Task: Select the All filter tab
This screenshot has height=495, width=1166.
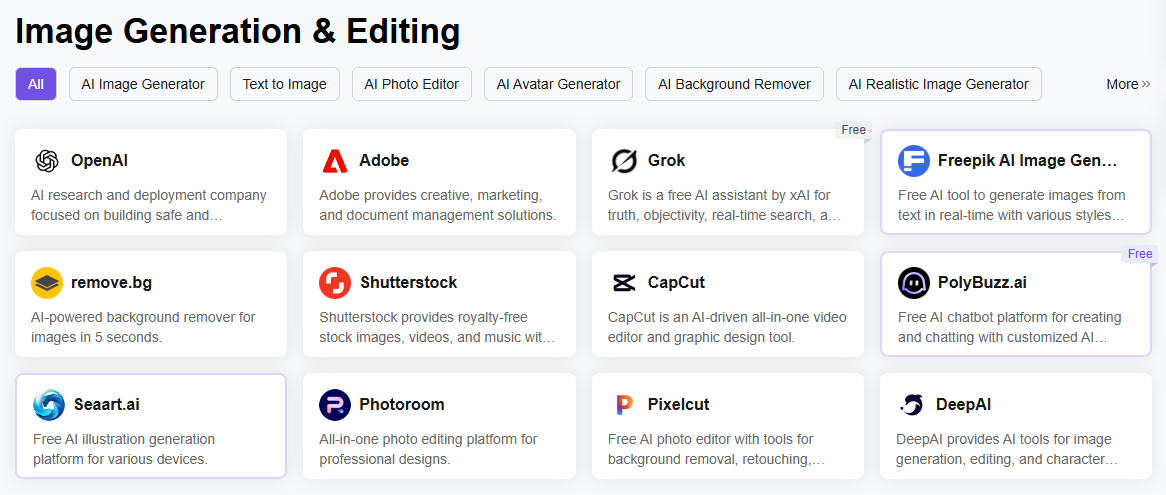Action: [36, 84]
